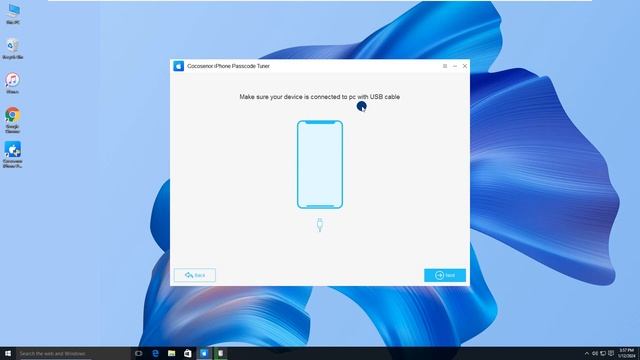
Task: Click the Search the web and Windows box
Action: coord(73,353)
